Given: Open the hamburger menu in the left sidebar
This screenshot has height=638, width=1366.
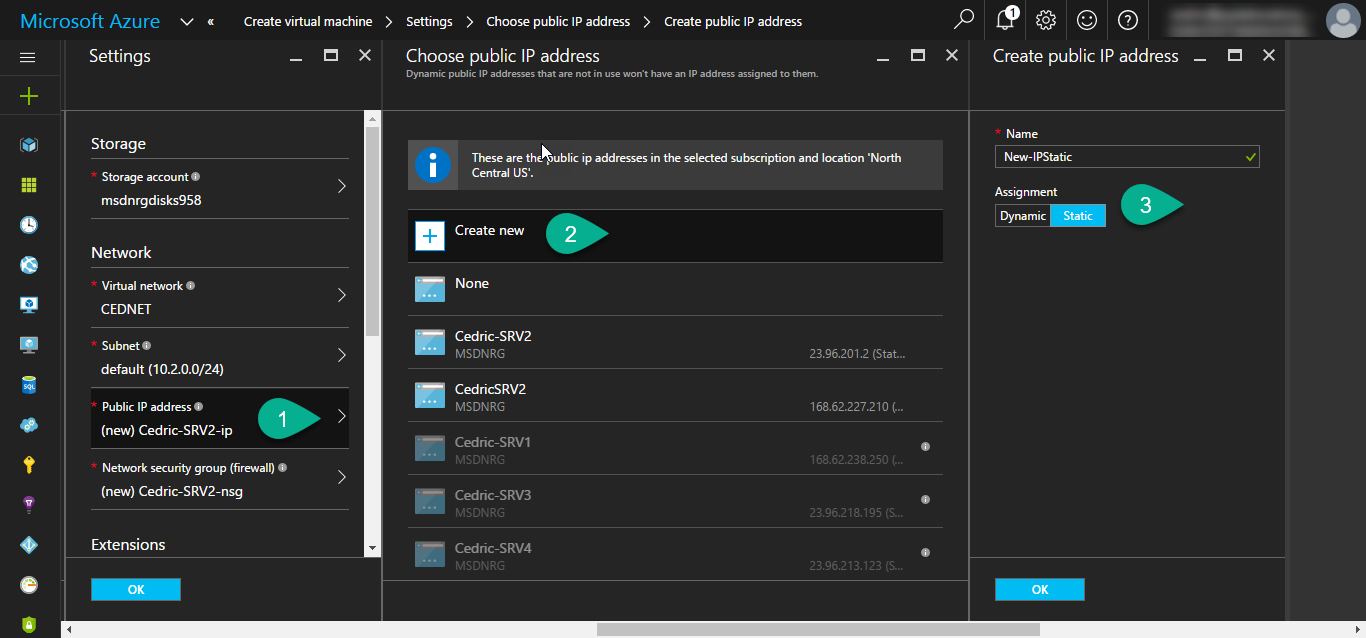Looking at the screenshot, I should 28,57.
